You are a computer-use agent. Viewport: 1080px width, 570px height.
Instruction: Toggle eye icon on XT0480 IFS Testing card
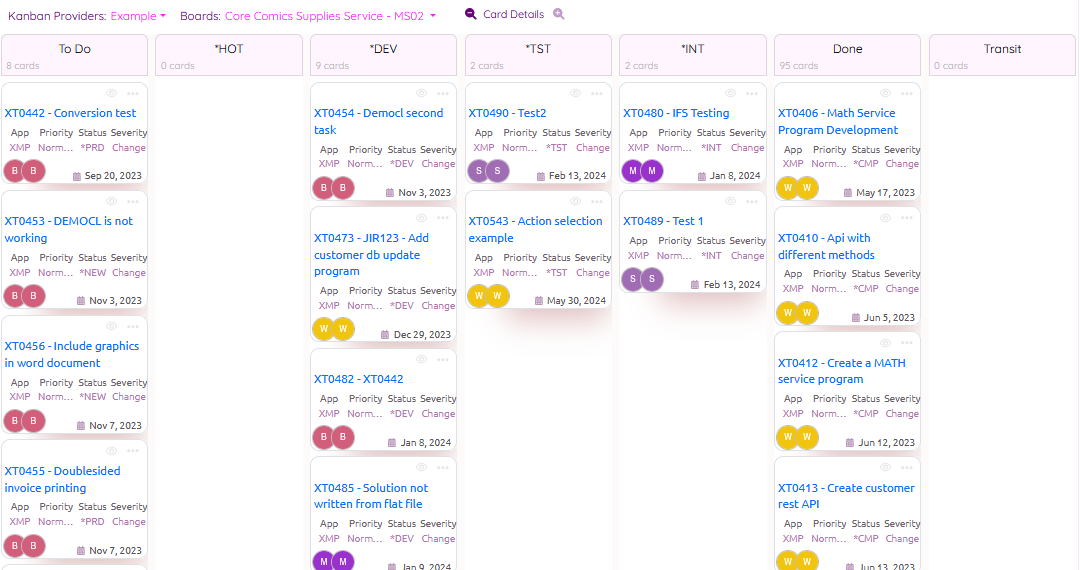tap(730, 93)
